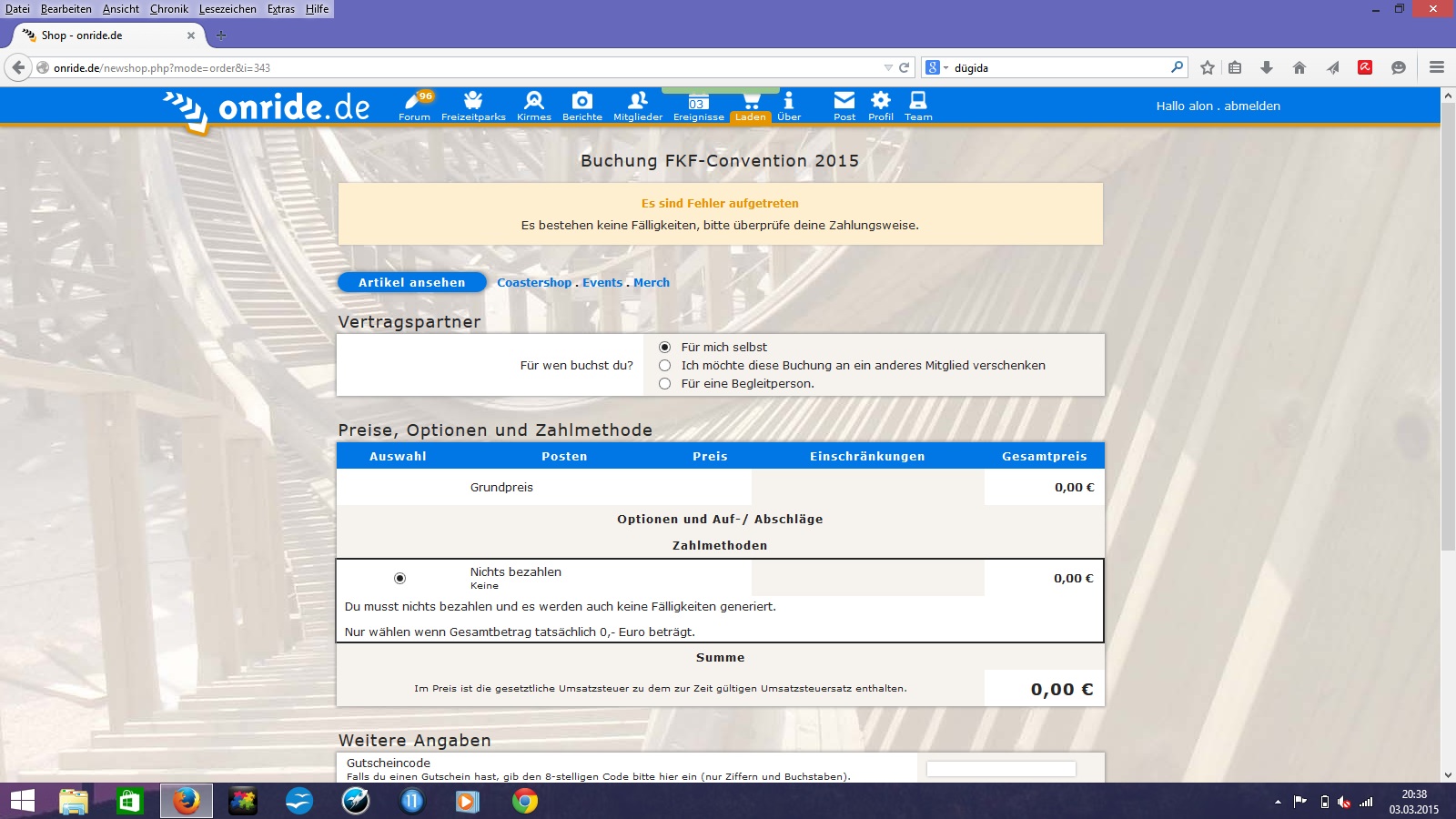Open the Chronik menu
Viewport: 1456px width, 819px height.
[x=169, y=9]
